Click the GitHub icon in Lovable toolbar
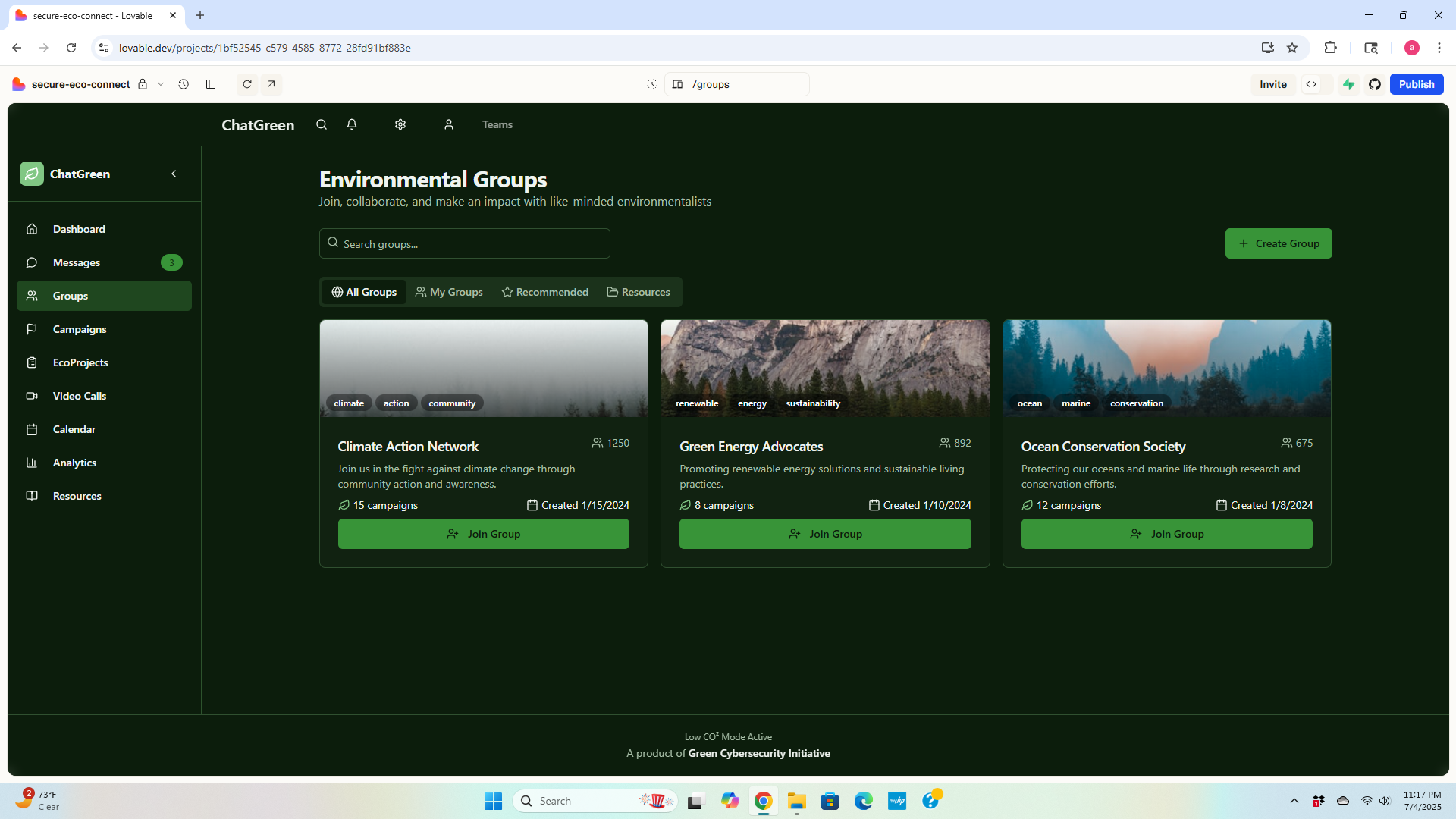This screenshot has height=819, width=1456. 1375,84
